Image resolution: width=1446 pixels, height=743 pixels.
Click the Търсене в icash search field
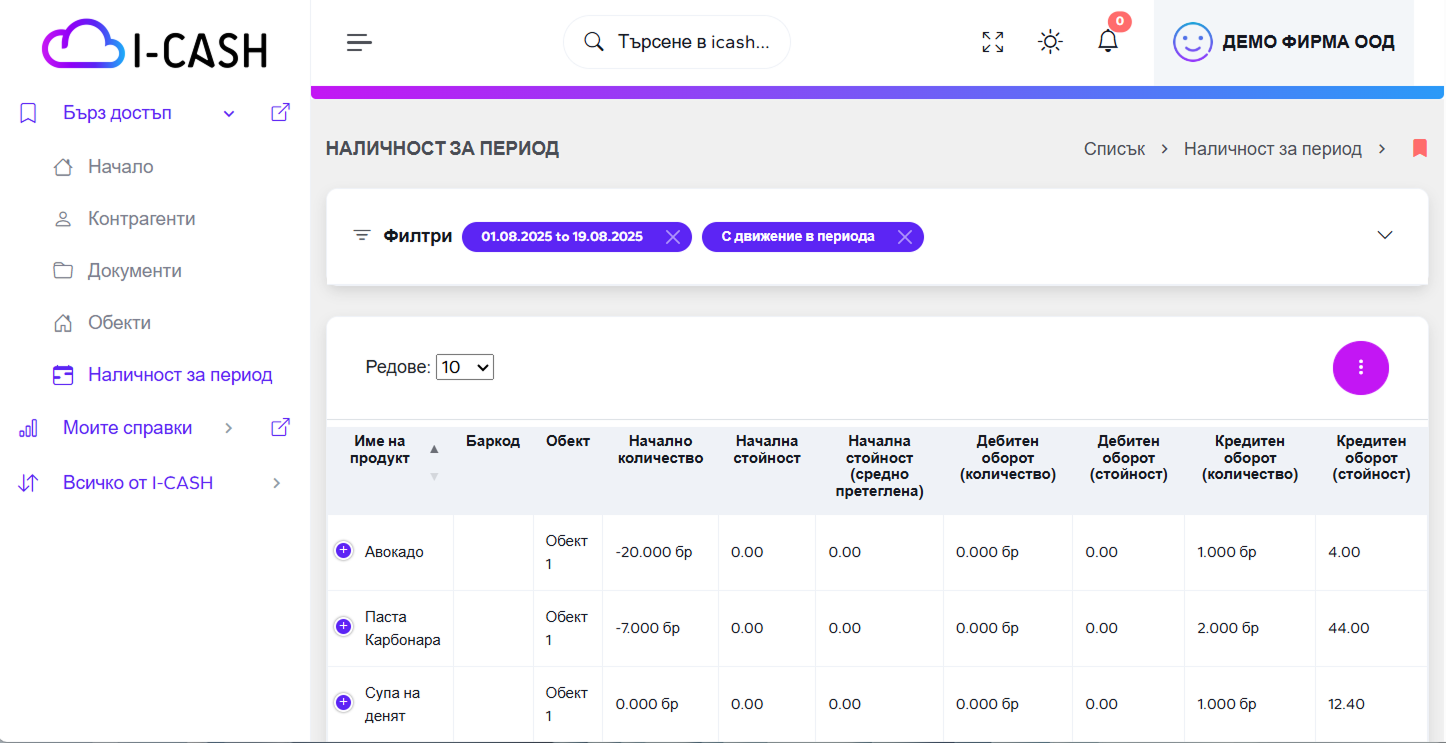point(692,42)
